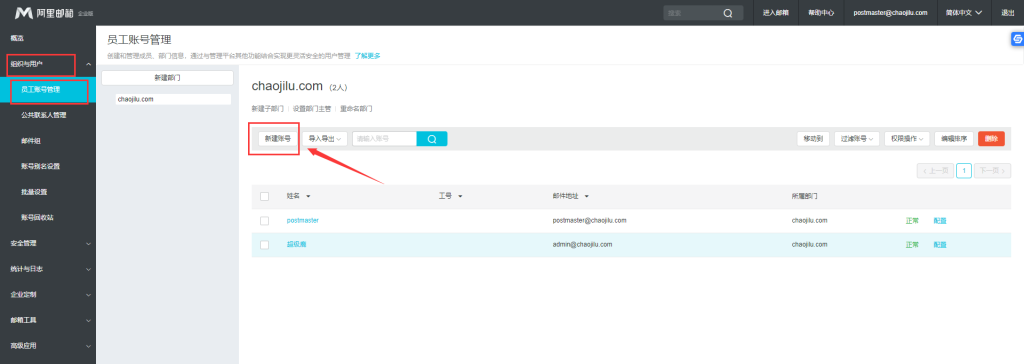Click the 请输入账号 search input field

pos(385,139)
